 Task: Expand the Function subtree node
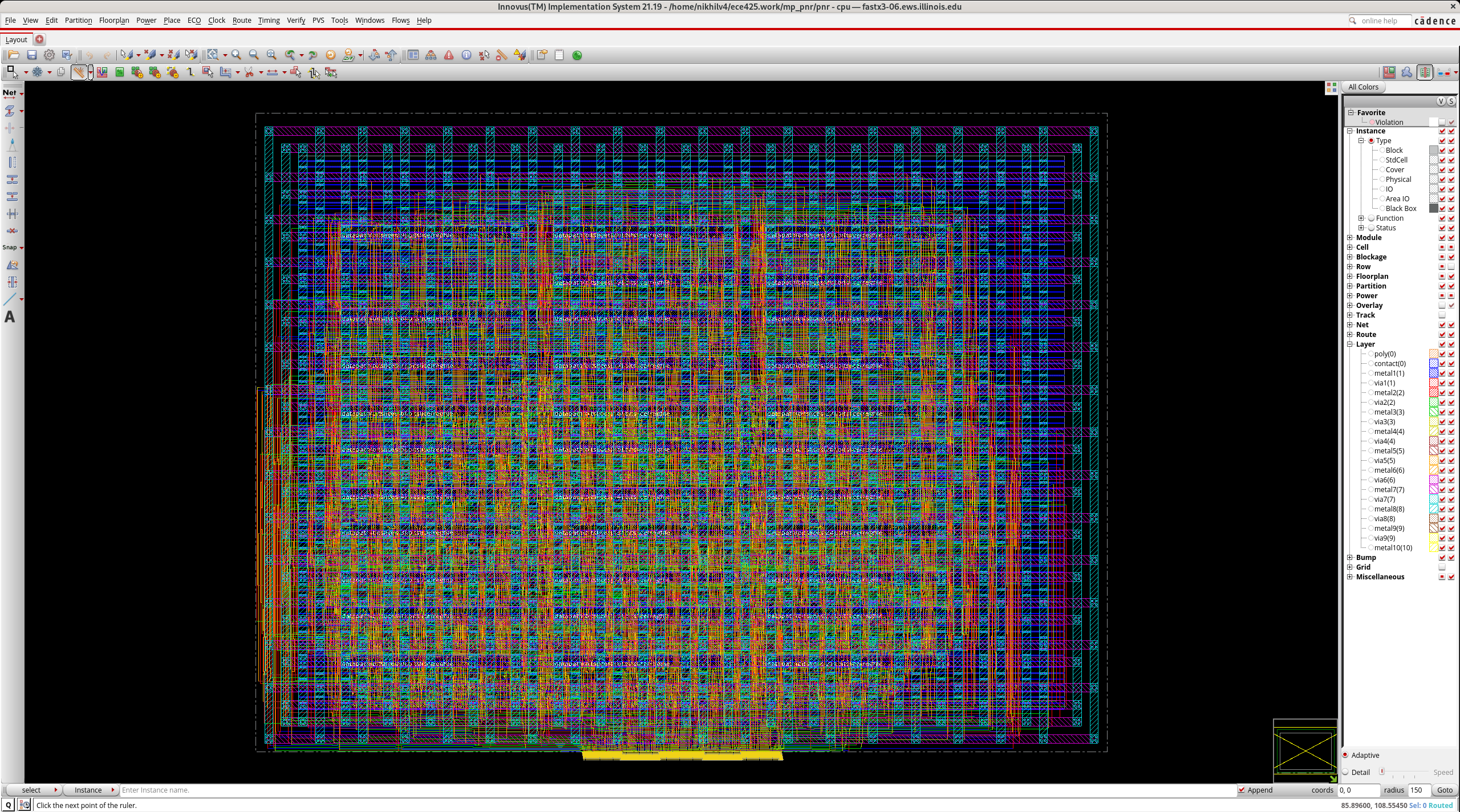(1361, 218)
